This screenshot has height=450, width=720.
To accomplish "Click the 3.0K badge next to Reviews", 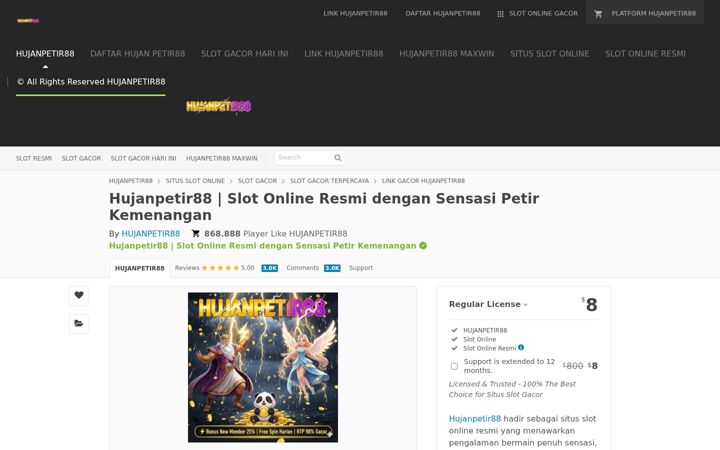I will coord(270,268).
